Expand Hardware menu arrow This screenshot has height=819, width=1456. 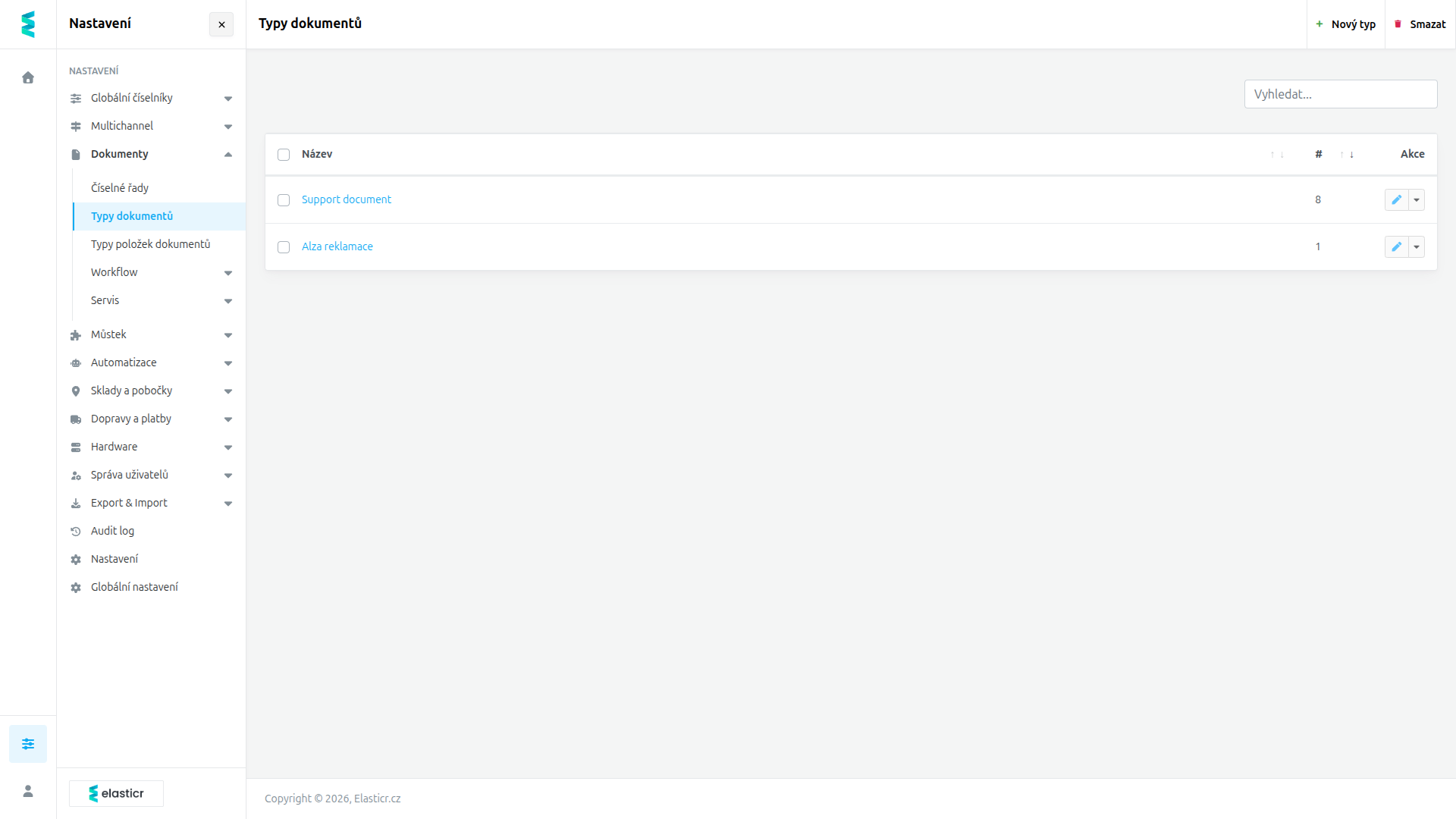pos(228,447)
